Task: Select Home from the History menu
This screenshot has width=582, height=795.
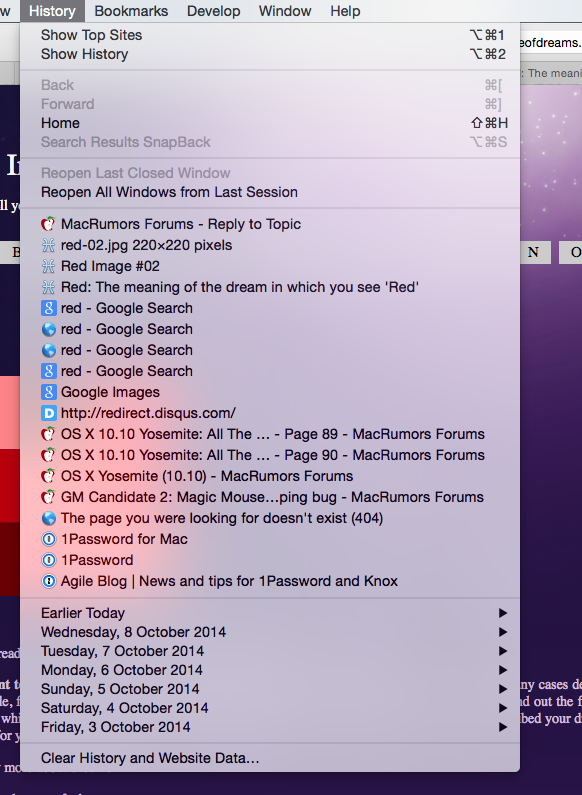Action: 270,123
